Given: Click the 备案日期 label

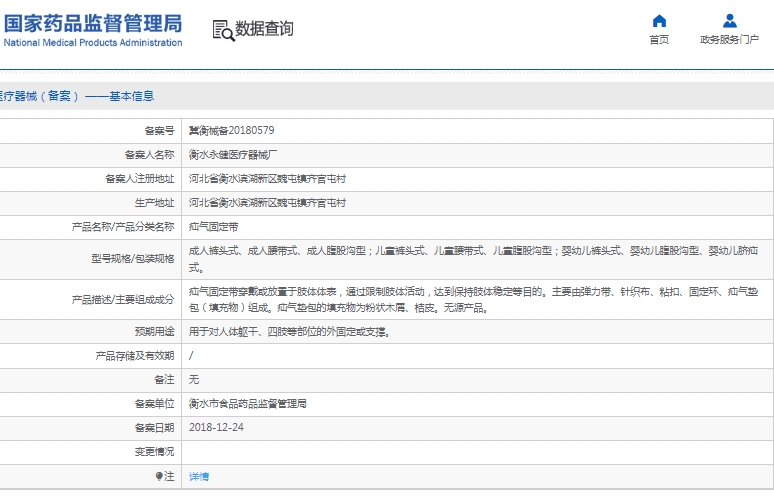Looking at the screenshot, I should click(155, 428).
